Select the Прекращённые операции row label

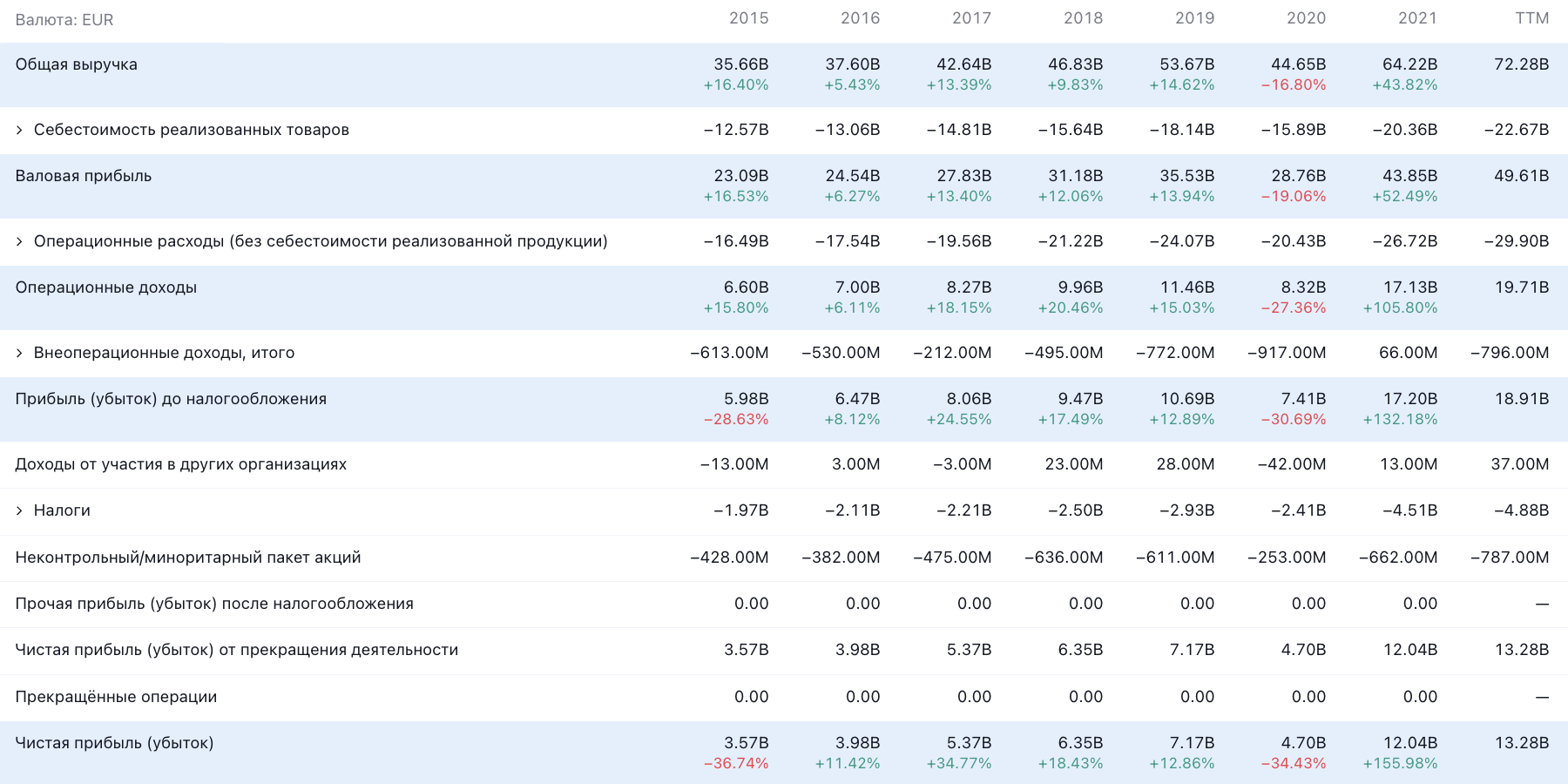[x=116, y=697]
